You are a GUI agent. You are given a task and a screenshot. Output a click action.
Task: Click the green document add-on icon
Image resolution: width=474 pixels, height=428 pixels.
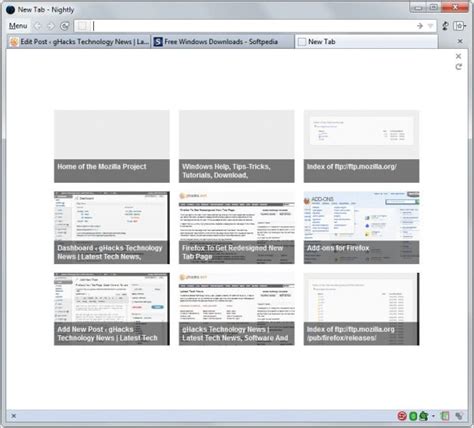pos(444,416)
